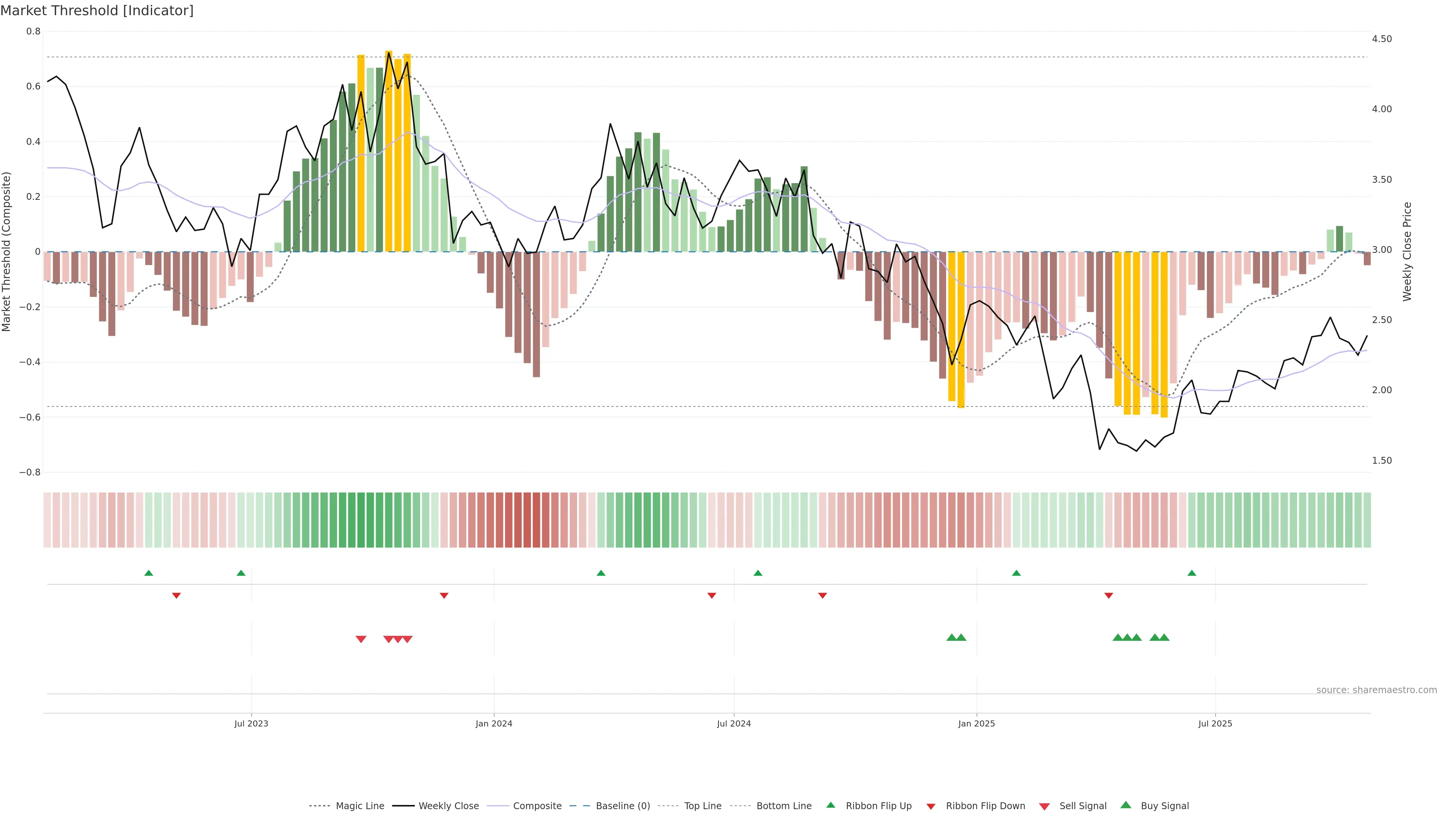1456x819 pixels.
Task: Click the Weekly Close Price axis title
Action: pos(1407,251)
